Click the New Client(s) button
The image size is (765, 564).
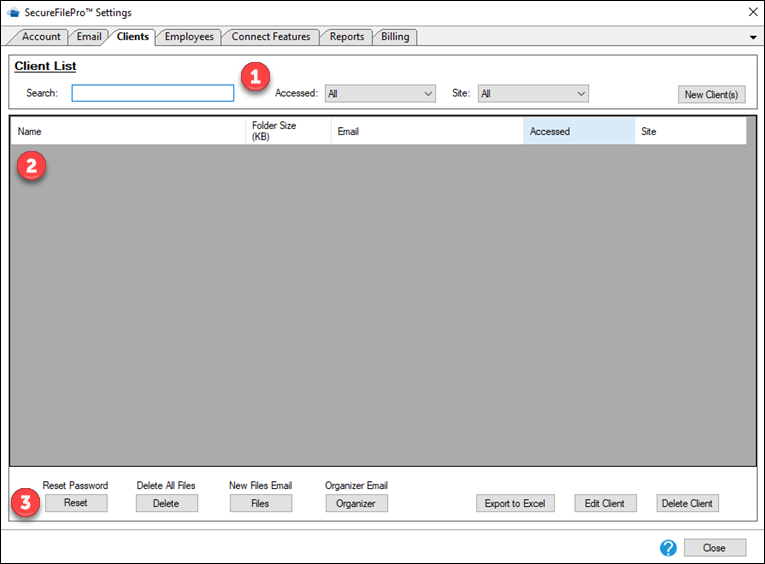tap(711, 95)
